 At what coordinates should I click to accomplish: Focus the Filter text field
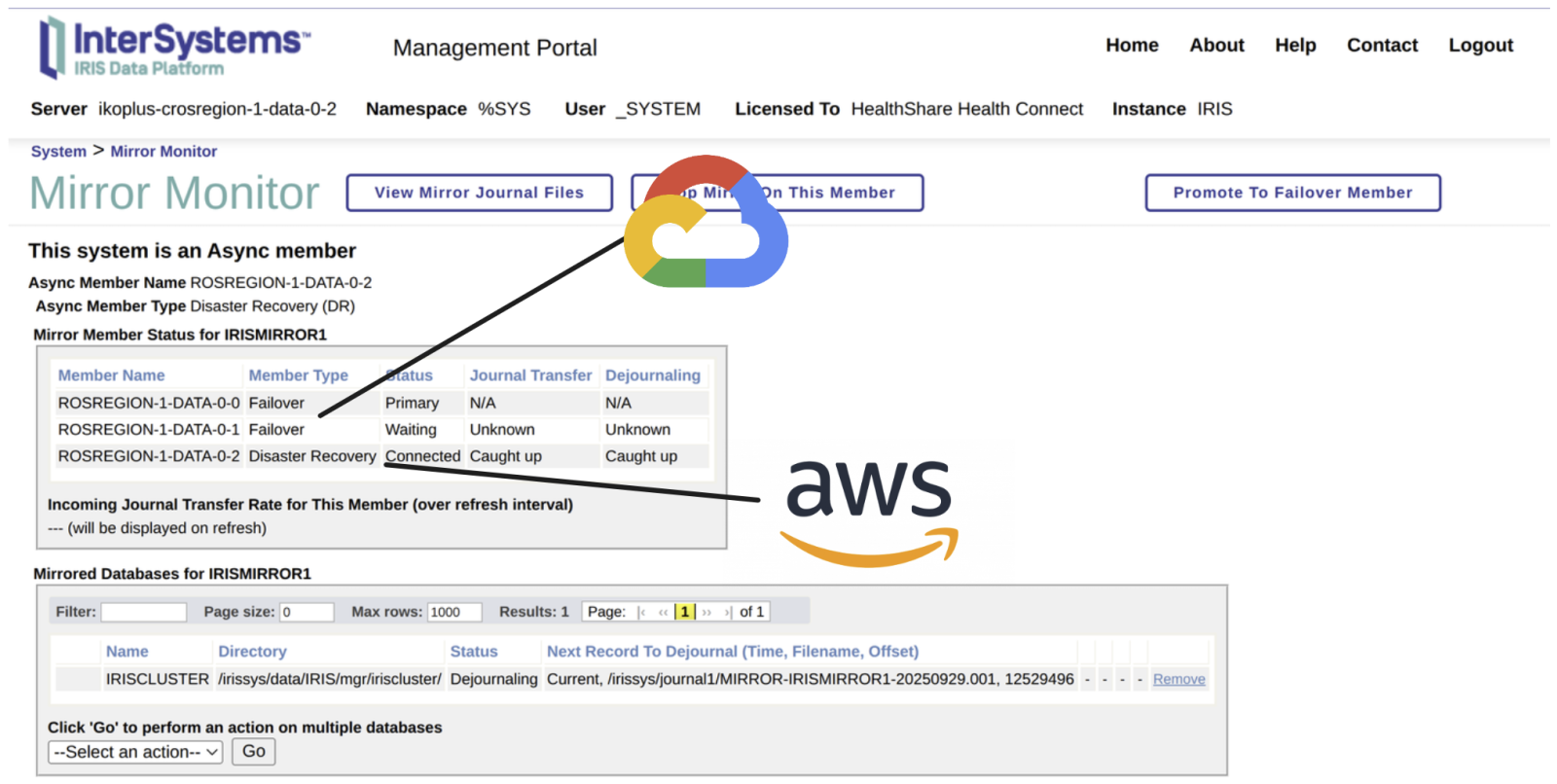(143, 612)
